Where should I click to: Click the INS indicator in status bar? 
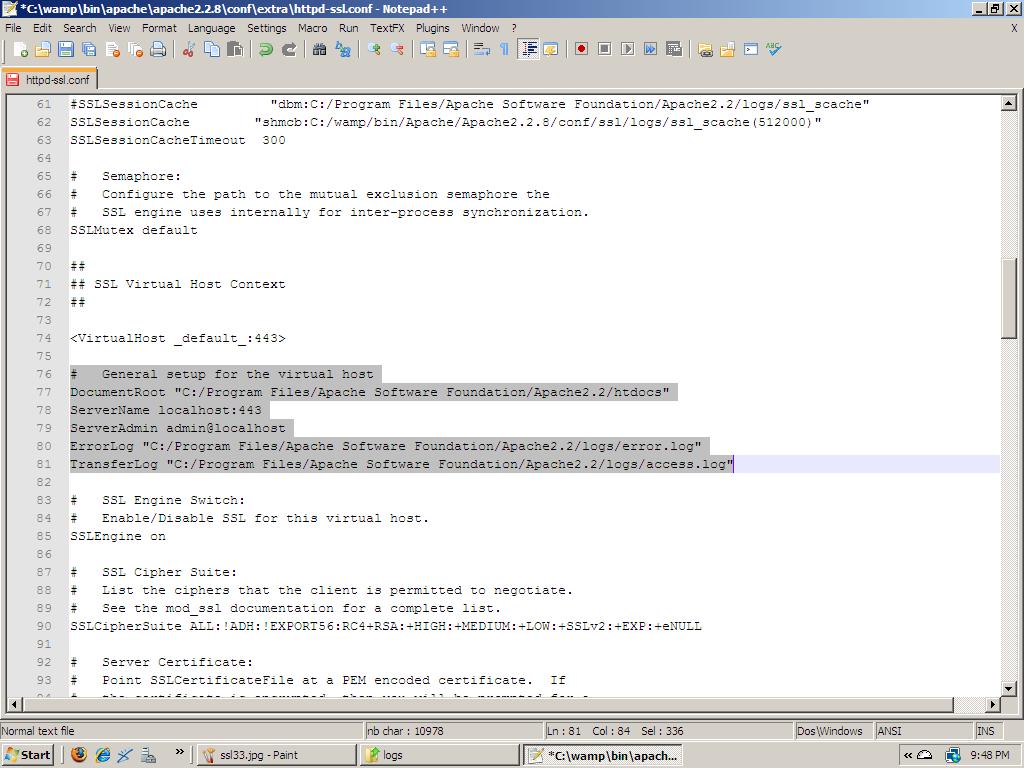click(x=985, y=731)
